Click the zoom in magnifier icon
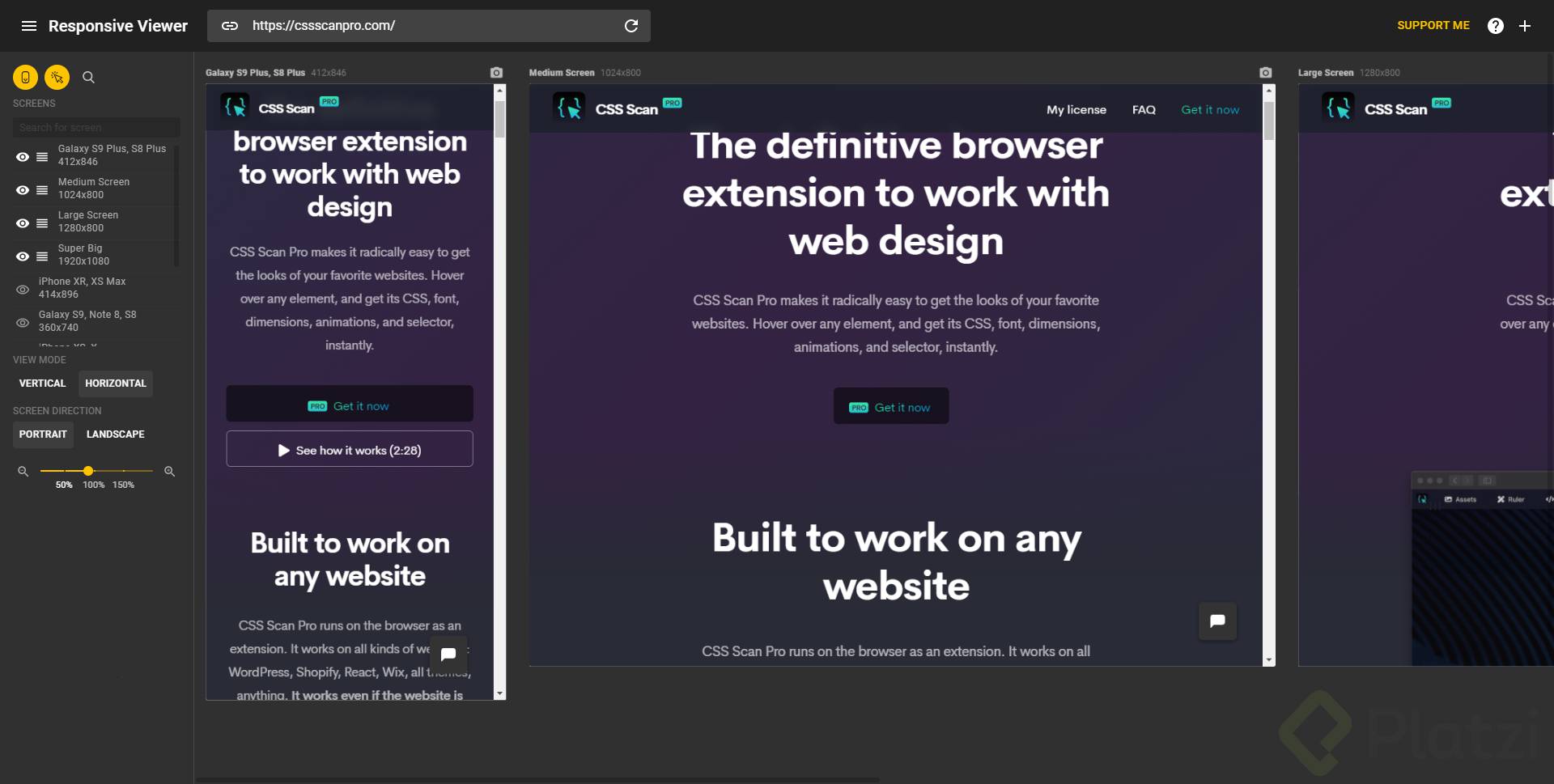The width and height of the screenshot is (1554, 784). click(170, 471)
